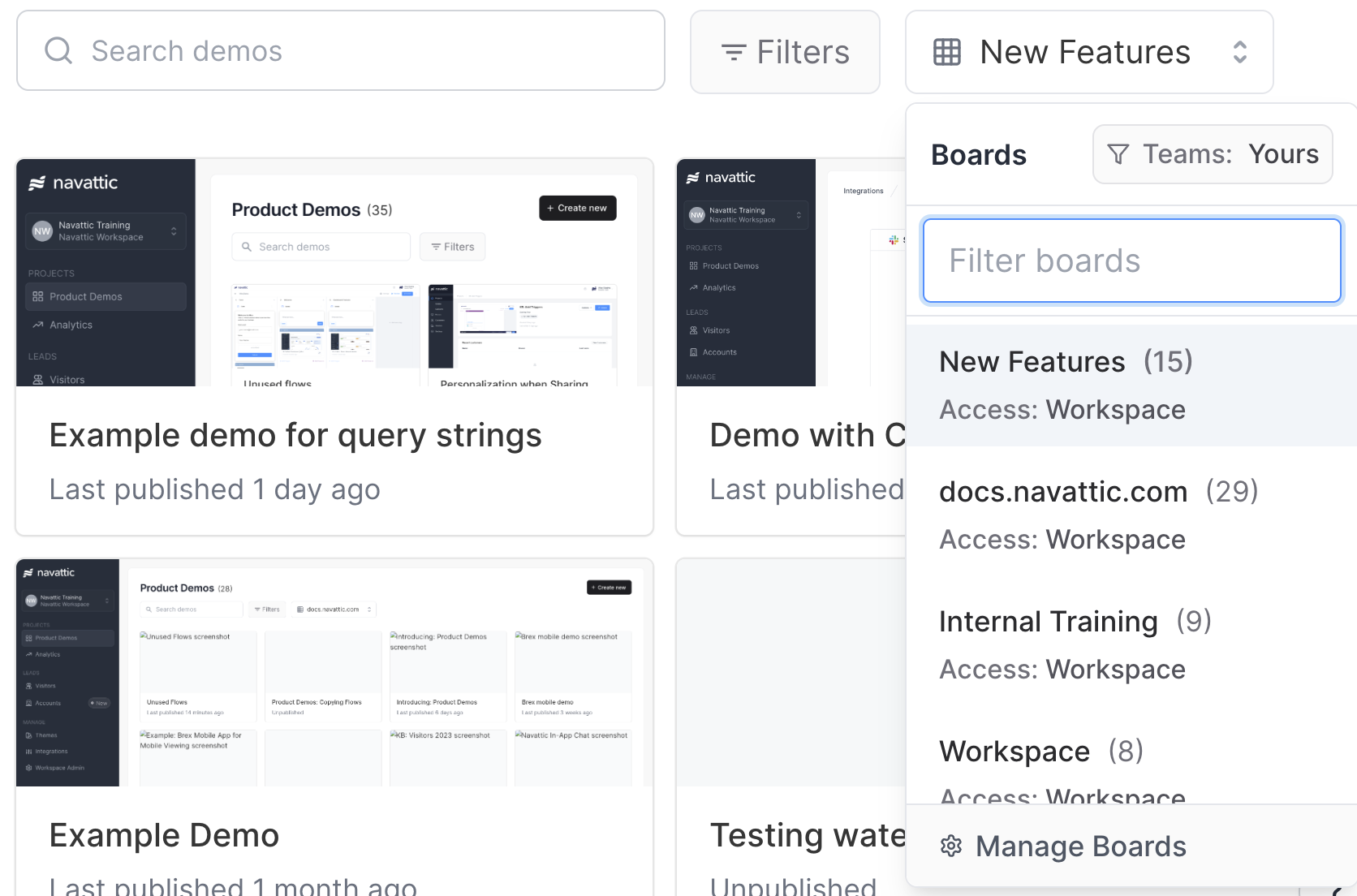The image size is (1357, 896).
Task: Focus the Filter boards input
Action: pyautogui.click(x=1131, y=261)
